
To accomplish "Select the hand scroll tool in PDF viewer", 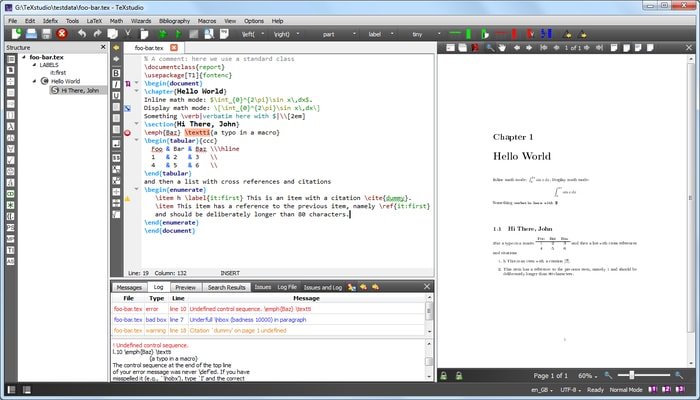I will coord(502,48).
